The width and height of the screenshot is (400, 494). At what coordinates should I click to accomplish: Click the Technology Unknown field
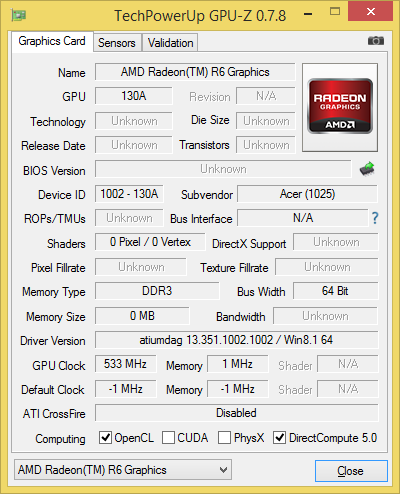pyautogui.click(x=134, y=121)
